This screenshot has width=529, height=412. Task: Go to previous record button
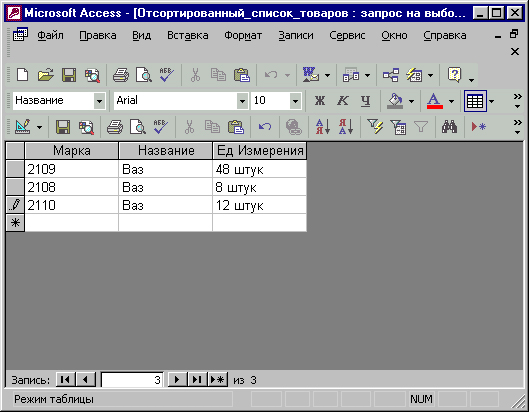[x=86, y=380]
